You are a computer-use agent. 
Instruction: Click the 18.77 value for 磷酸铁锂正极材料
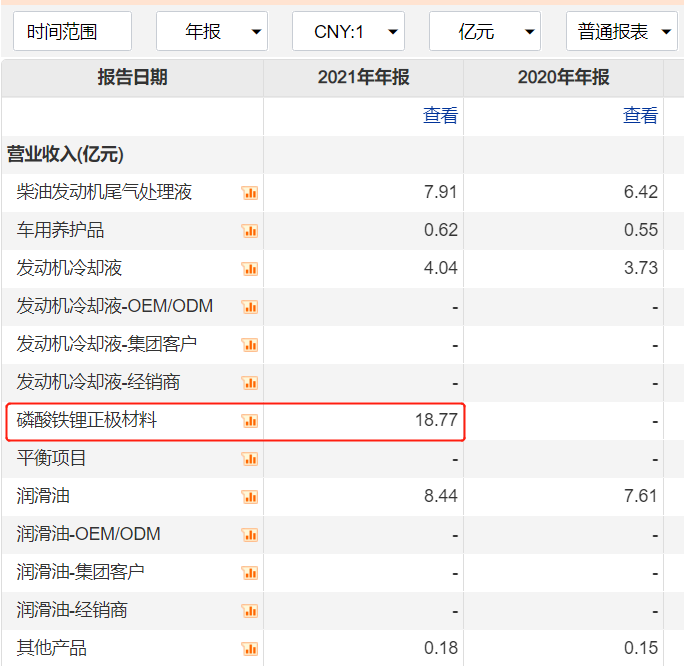pos(436,421)
